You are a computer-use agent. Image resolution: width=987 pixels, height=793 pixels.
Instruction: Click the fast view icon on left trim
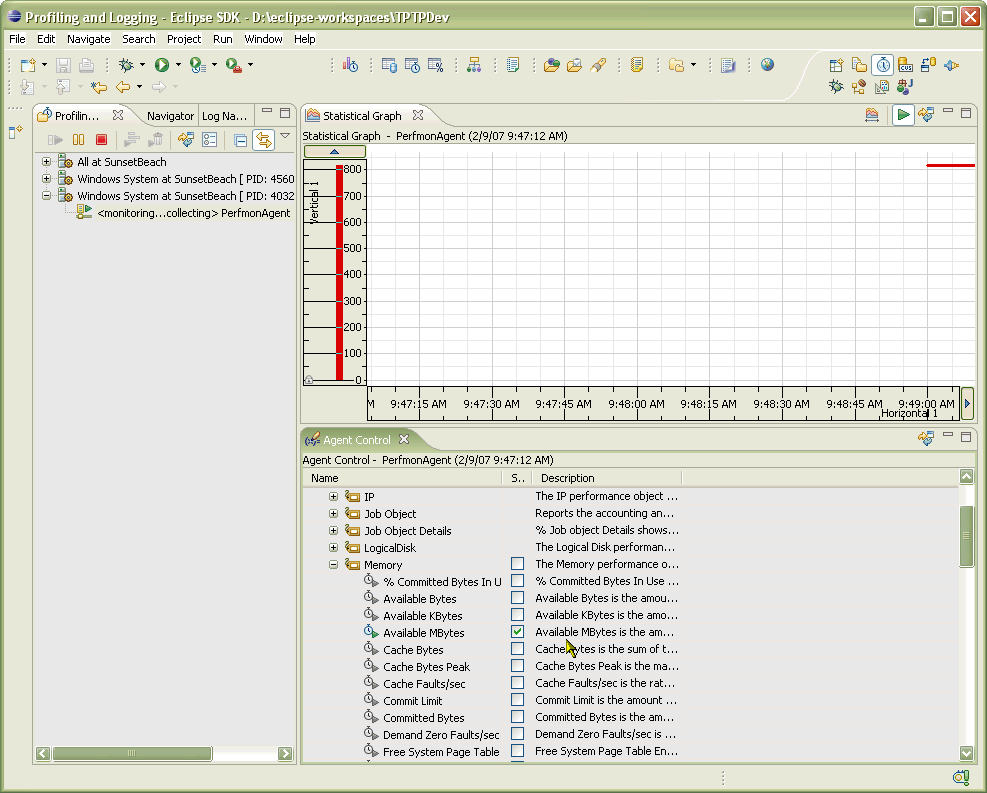(x=16, y=132)
